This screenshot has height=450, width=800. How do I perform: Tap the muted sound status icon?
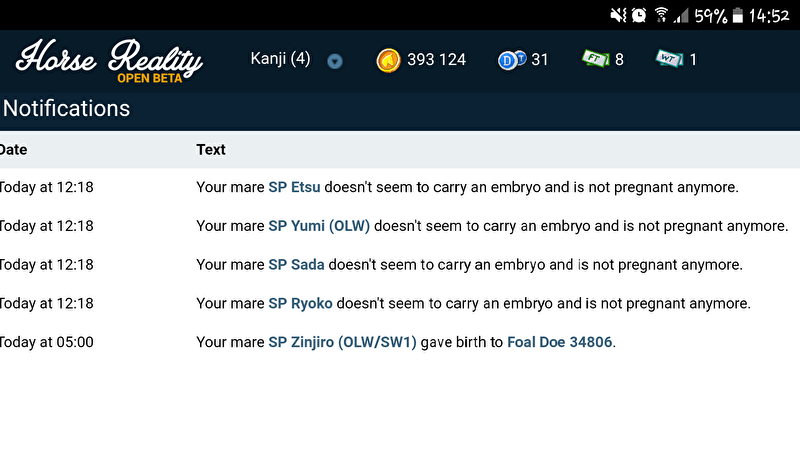(x=616, y=15)
